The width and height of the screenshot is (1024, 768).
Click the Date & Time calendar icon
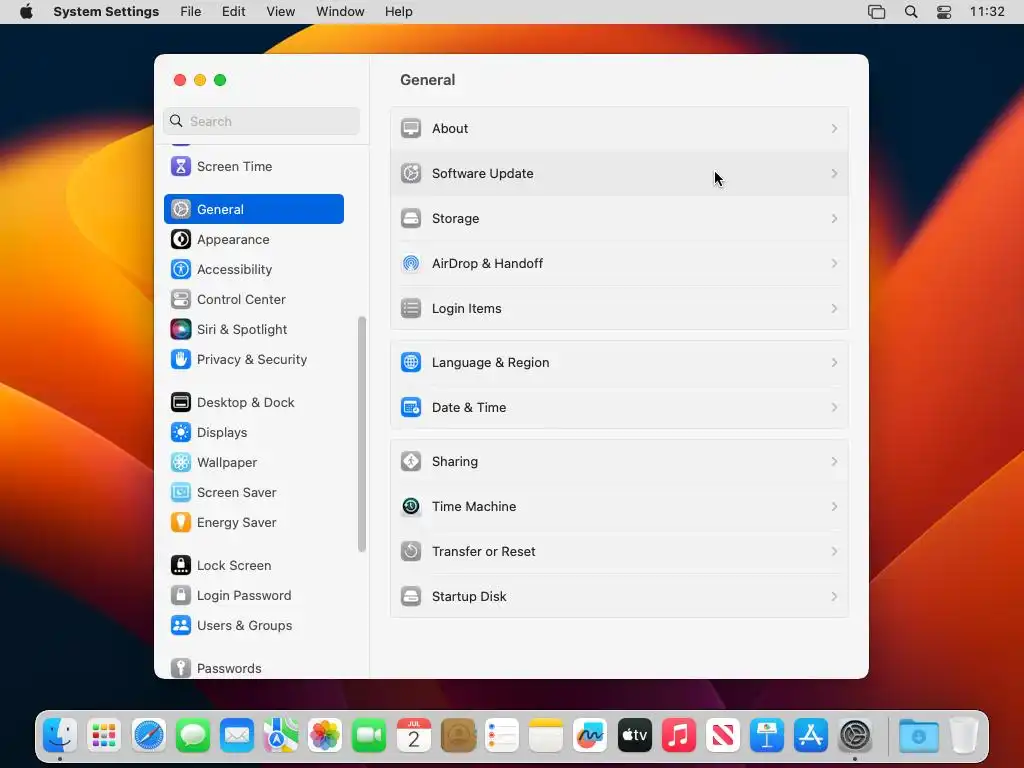(411, 408)
